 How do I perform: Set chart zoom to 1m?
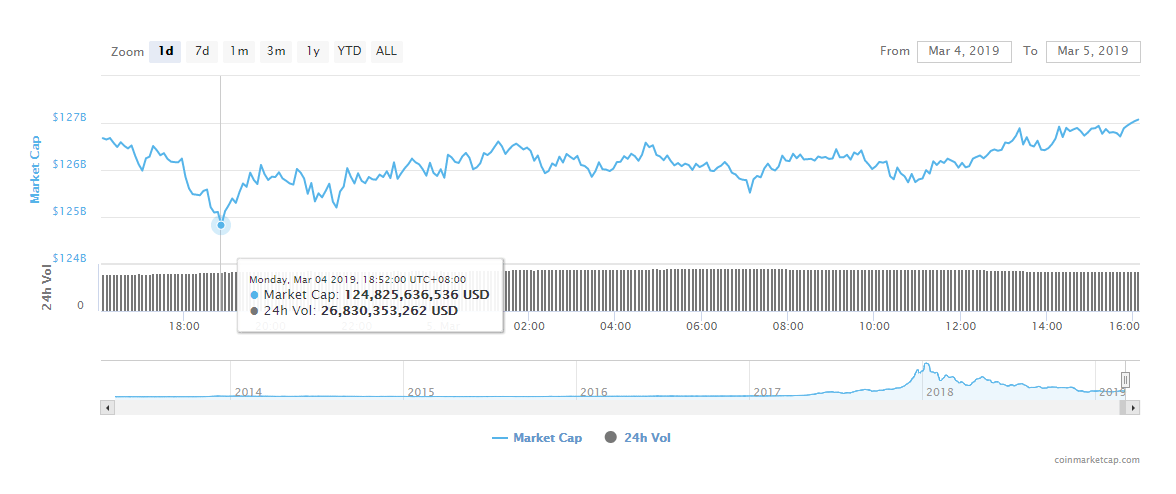239,51
